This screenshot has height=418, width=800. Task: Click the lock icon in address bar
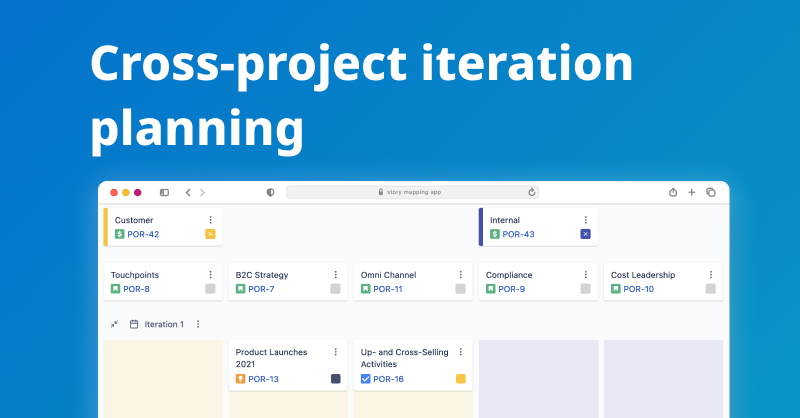(381, 192)
